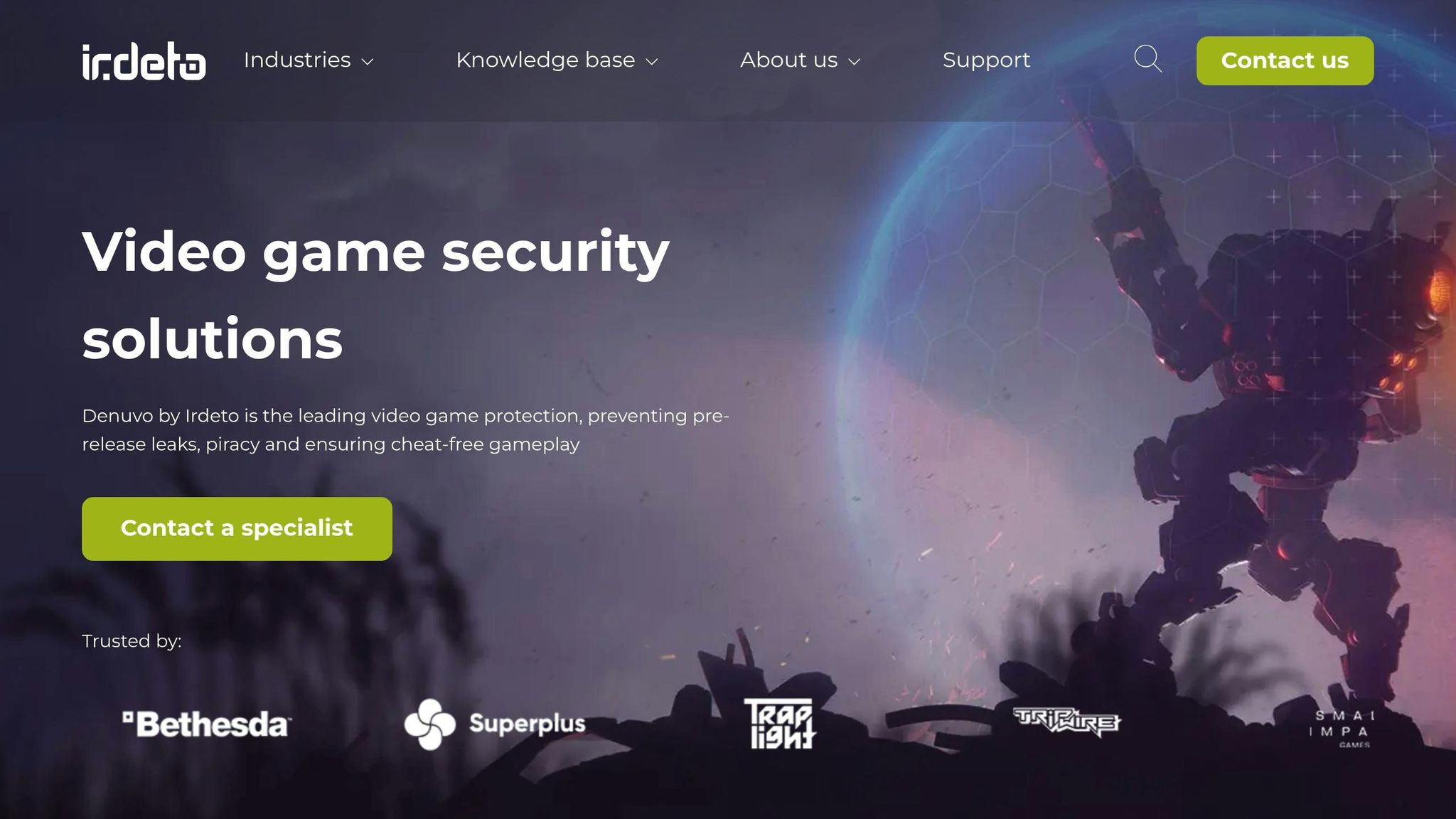The height and width of the screenshot is (819, 1456).
Task: Select the Bethesda logo
Action: 205,724
